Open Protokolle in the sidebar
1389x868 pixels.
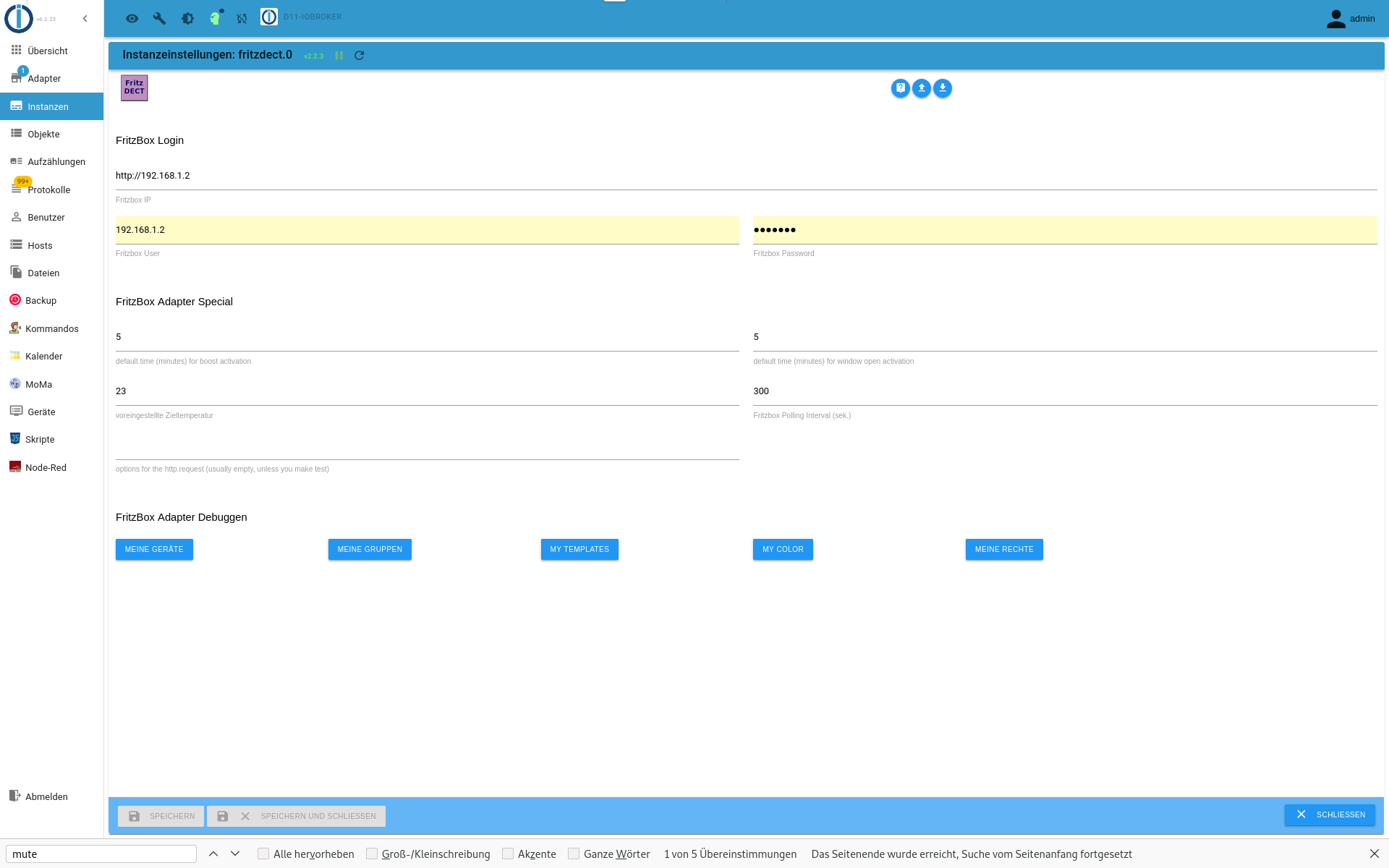tap(51, 190)
